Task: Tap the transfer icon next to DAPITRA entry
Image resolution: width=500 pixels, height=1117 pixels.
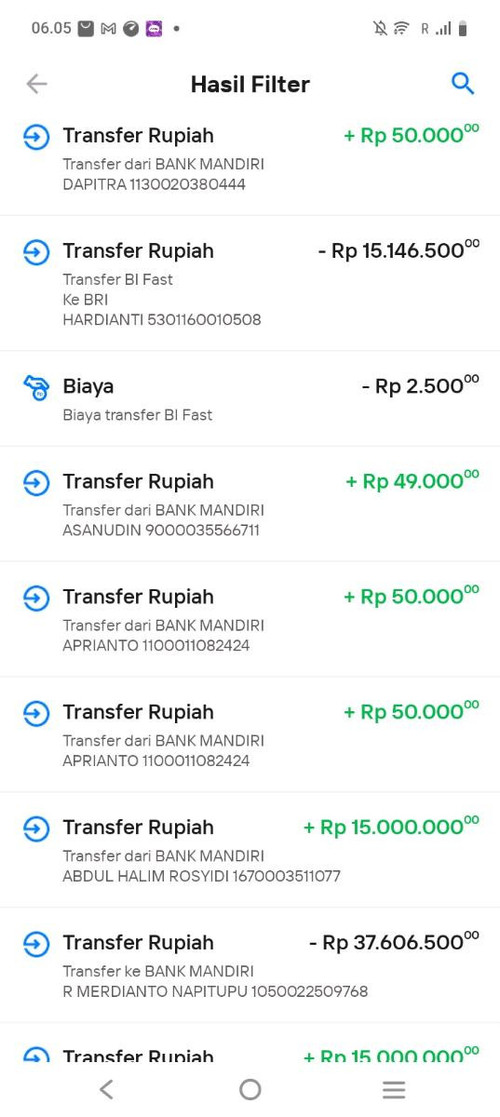Action: pos(36,137)
